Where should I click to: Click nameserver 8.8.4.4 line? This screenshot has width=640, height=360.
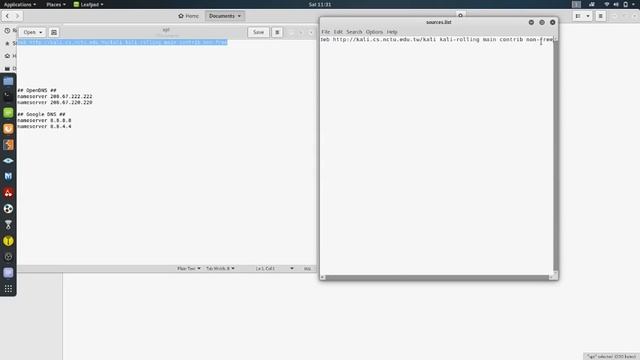click(x=44, y=127)
